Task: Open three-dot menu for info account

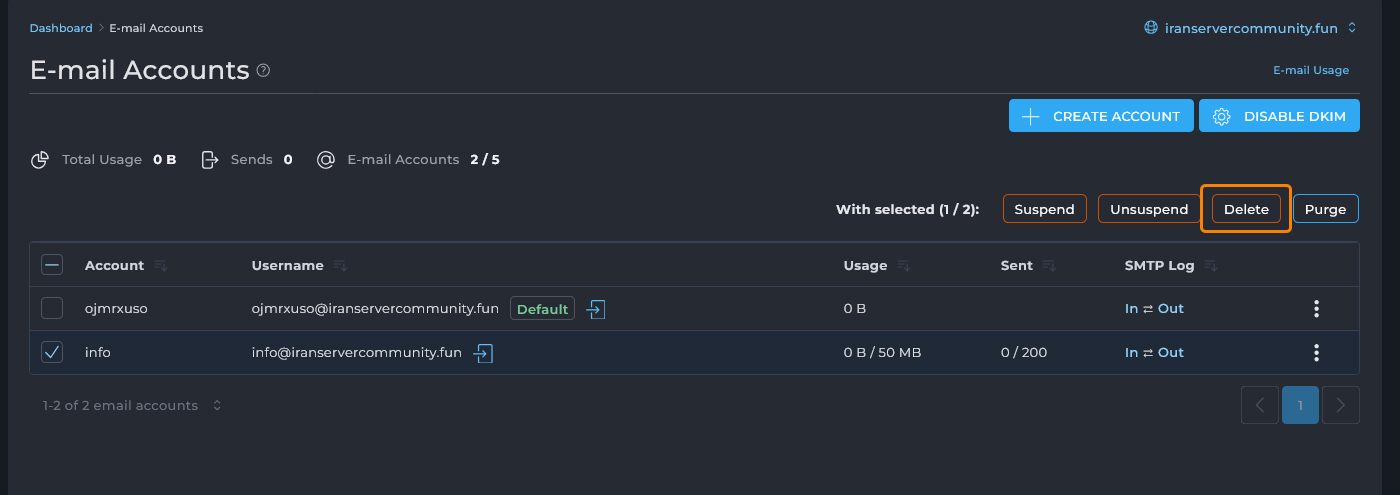Action: point(1316,353)
